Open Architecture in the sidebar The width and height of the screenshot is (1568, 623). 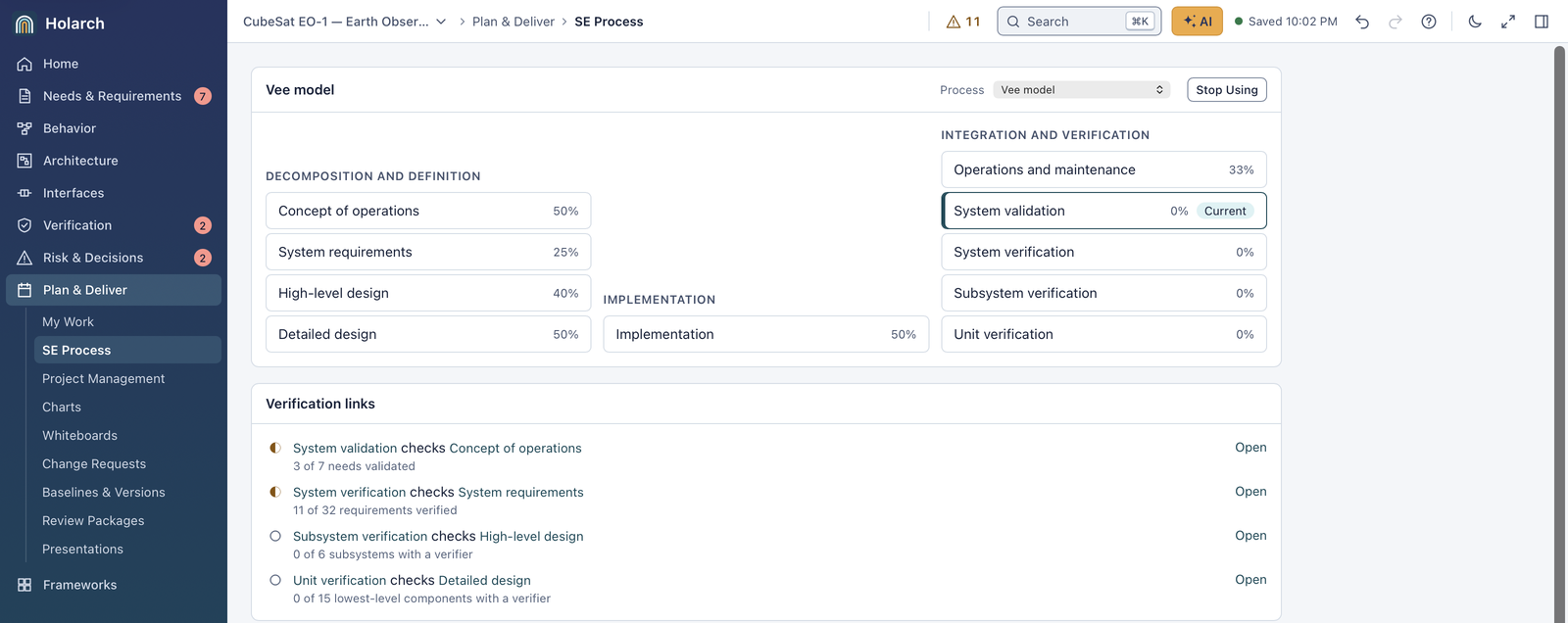[114, 161]
